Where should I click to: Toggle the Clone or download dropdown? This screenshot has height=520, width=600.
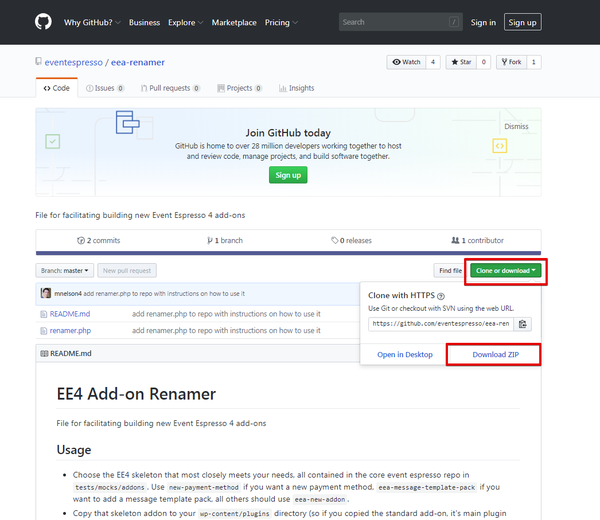click(x=505, y=271)
